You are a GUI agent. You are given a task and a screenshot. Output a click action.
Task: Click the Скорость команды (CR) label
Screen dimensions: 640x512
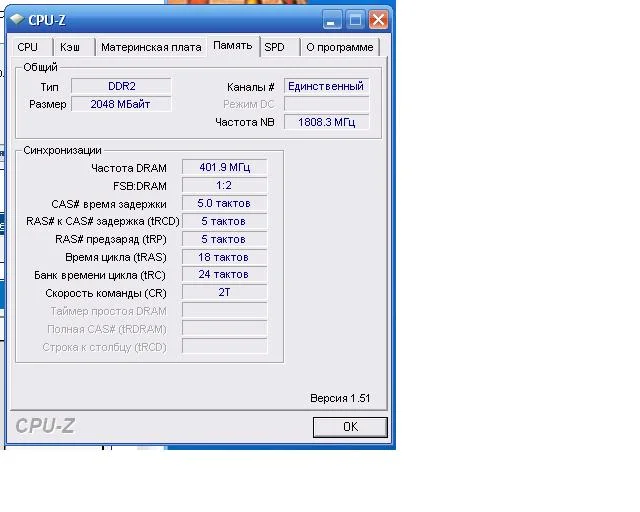pos(106,293)
